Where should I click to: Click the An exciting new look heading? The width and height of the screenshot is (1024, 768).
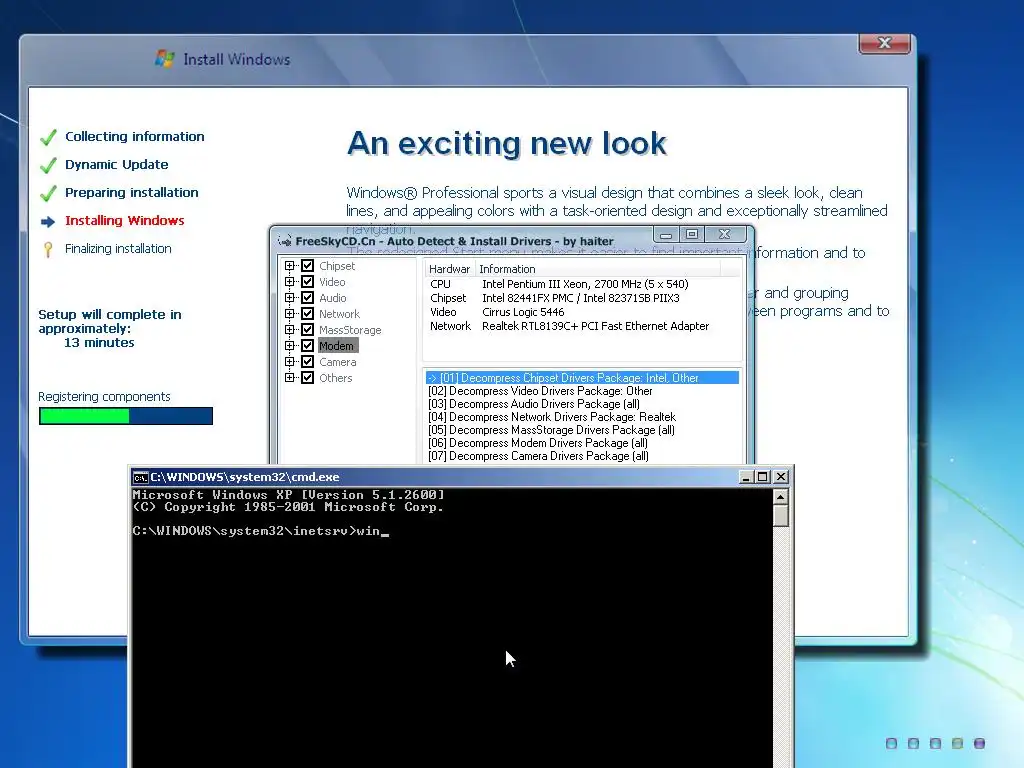[507, 143]
